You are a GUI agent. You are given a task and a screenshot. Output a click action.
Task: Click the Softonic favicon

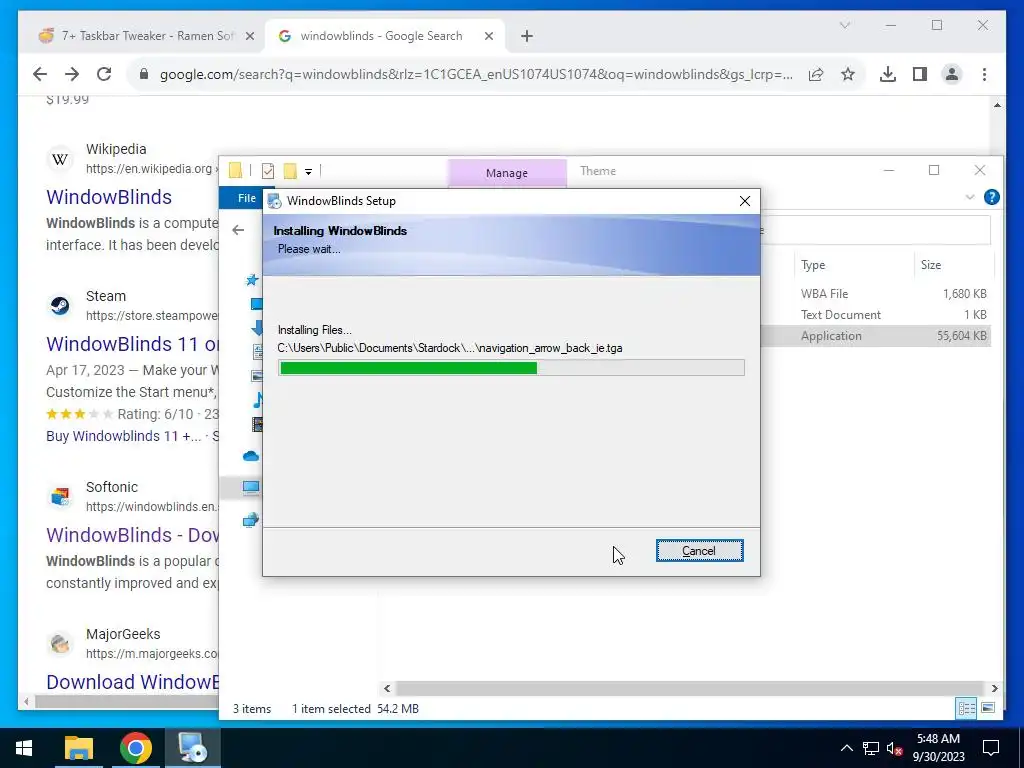pos(59,496)
